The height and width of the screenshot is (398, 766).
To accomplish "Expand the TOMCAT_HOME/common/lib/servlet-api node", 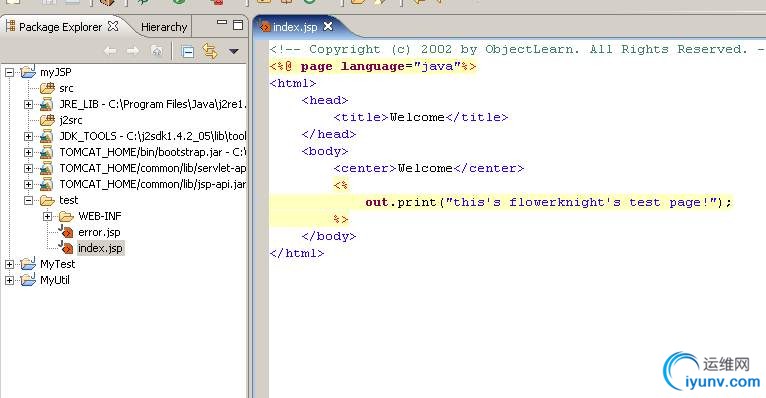I will pyautogui.click(x=28, y=168).
